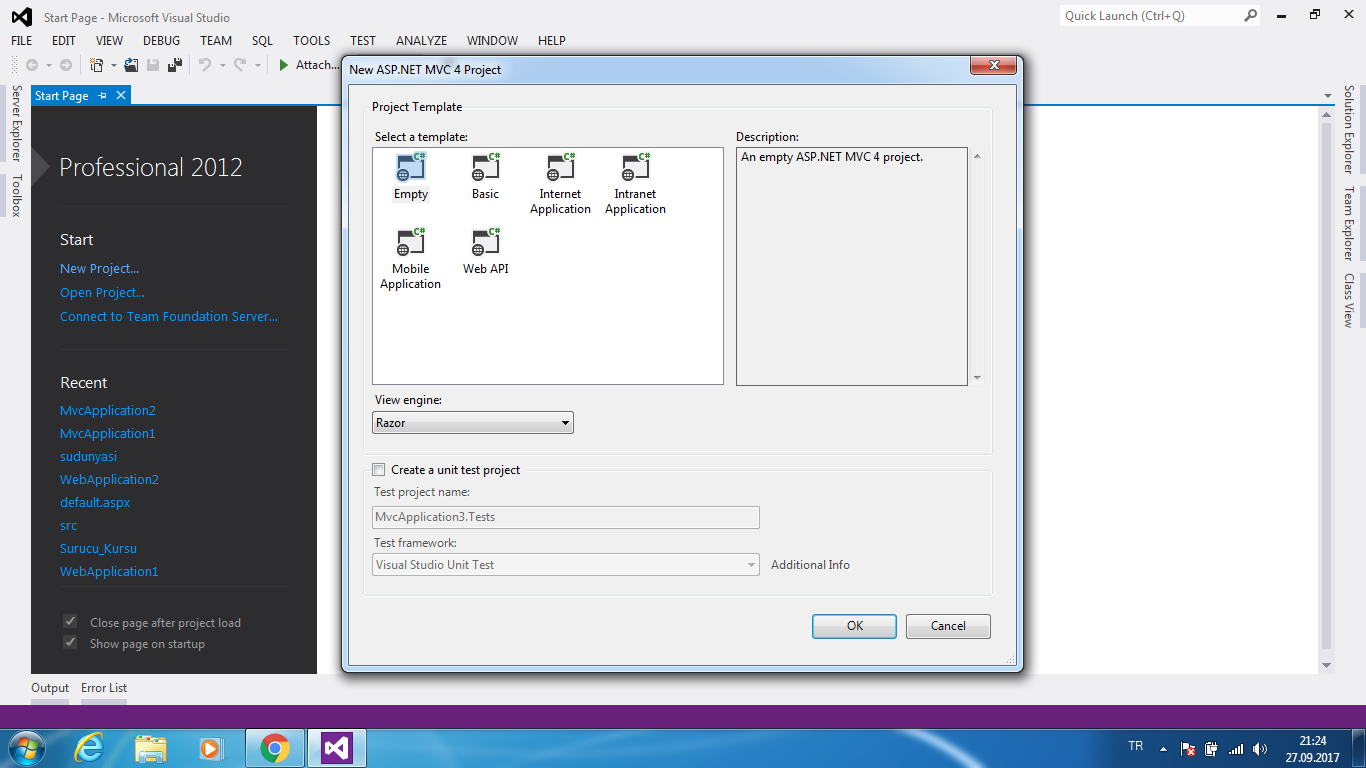Open the Windows Start menu
The width and height of the screenshot is (1366, 768).
(x=25, y=747)
